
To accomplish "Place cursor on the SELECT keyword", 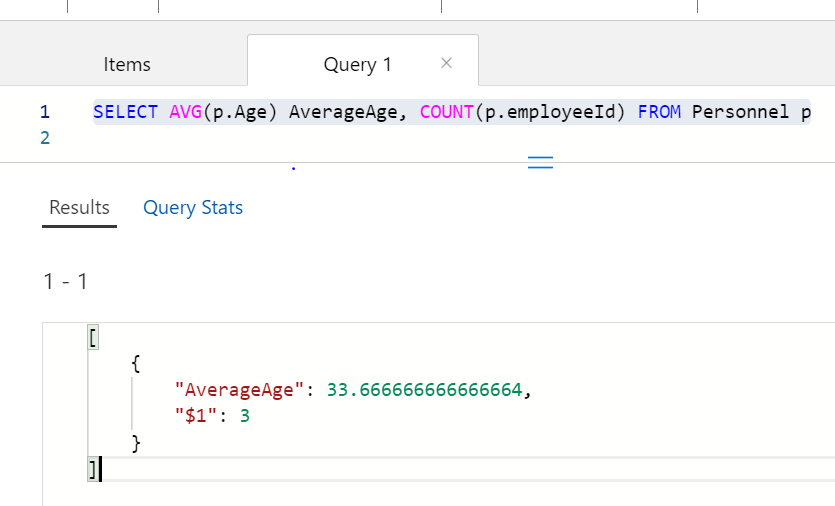I will (x=125, y=112).
